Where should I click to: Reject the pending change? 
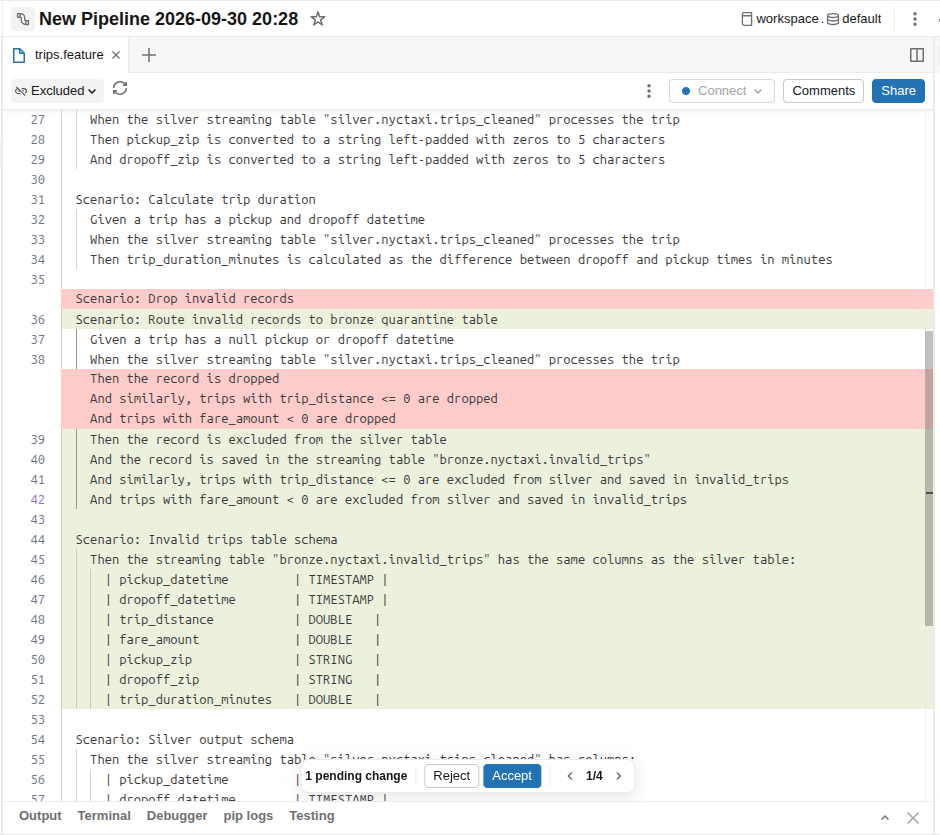(x=451, y=776)
